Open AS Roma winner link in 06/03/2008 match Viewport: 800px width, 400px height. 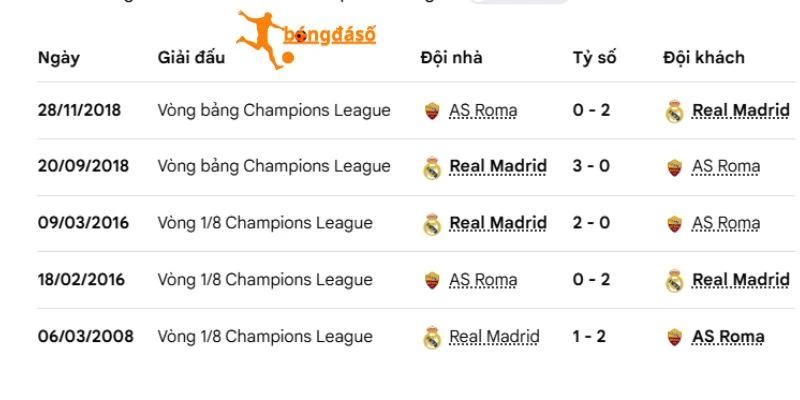pos(728,336)
